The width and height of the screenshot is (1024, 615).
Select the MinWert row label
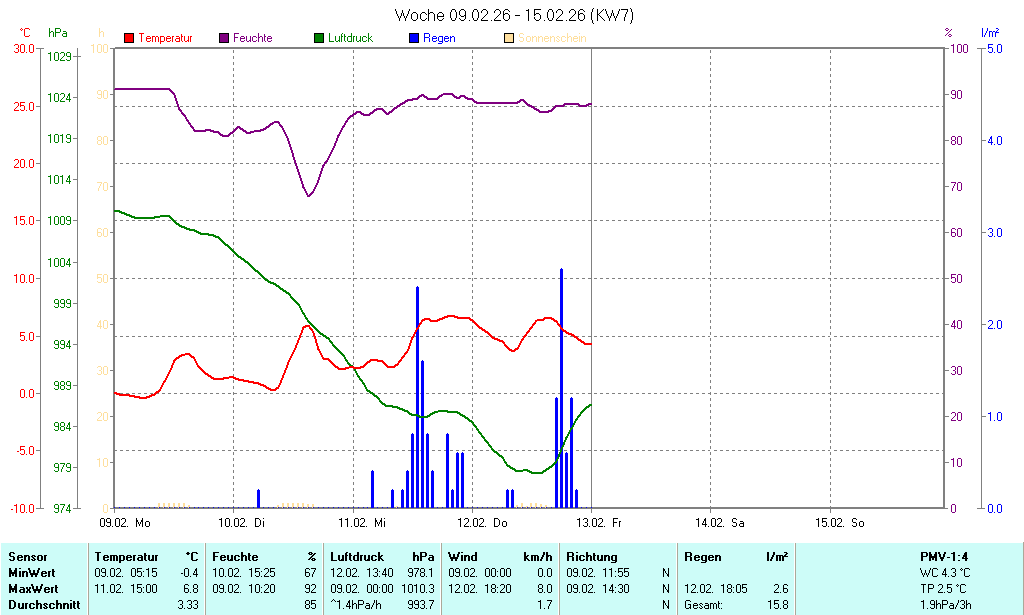(32, 573)
